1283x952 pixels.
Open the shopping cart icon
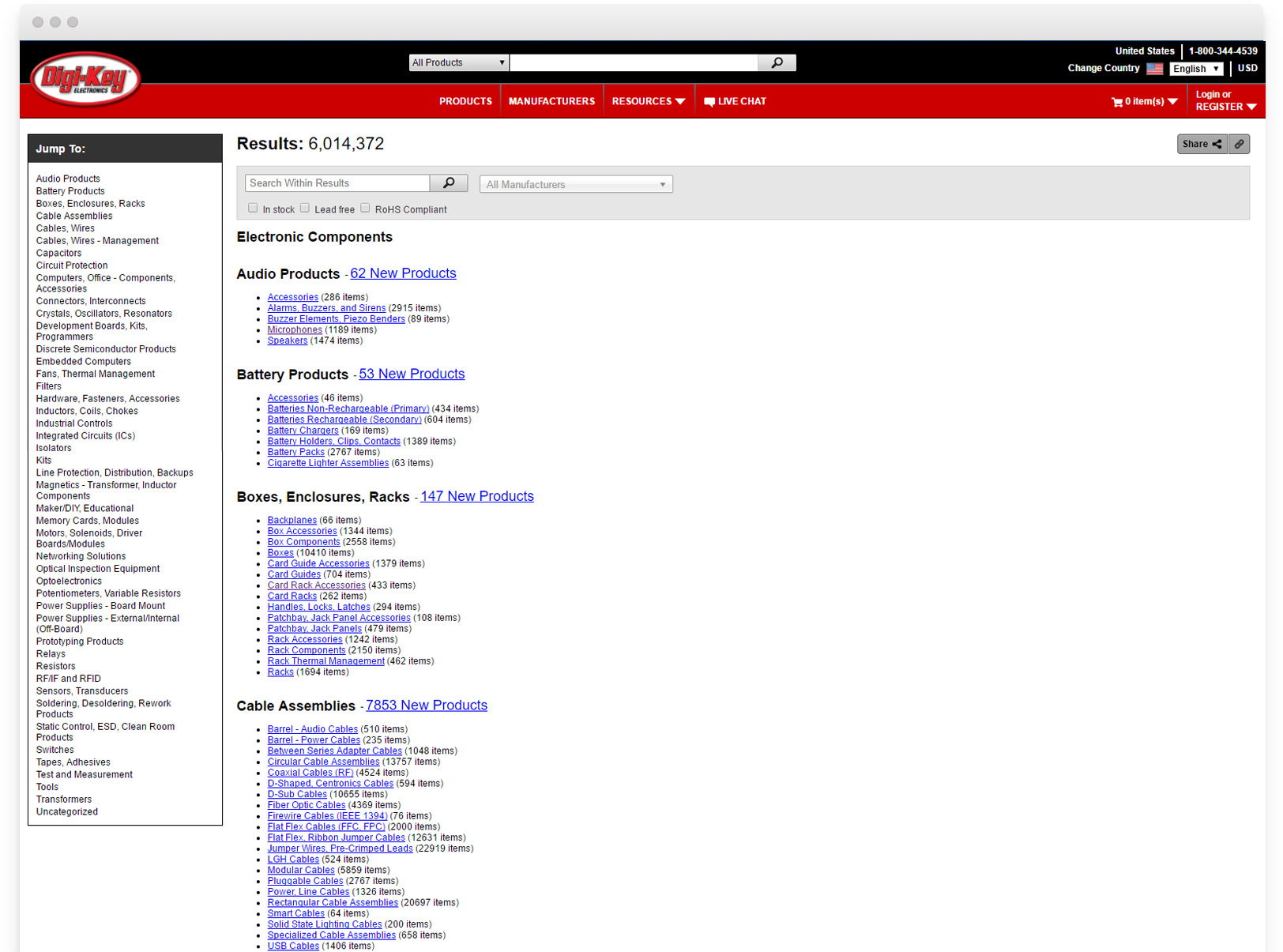tap(1117, 102)
